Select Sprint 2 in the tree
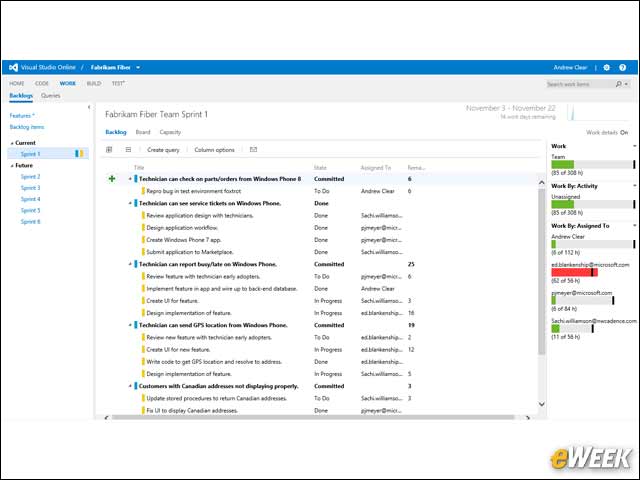Viewport: 640px width, 480px height. point(30,177)
